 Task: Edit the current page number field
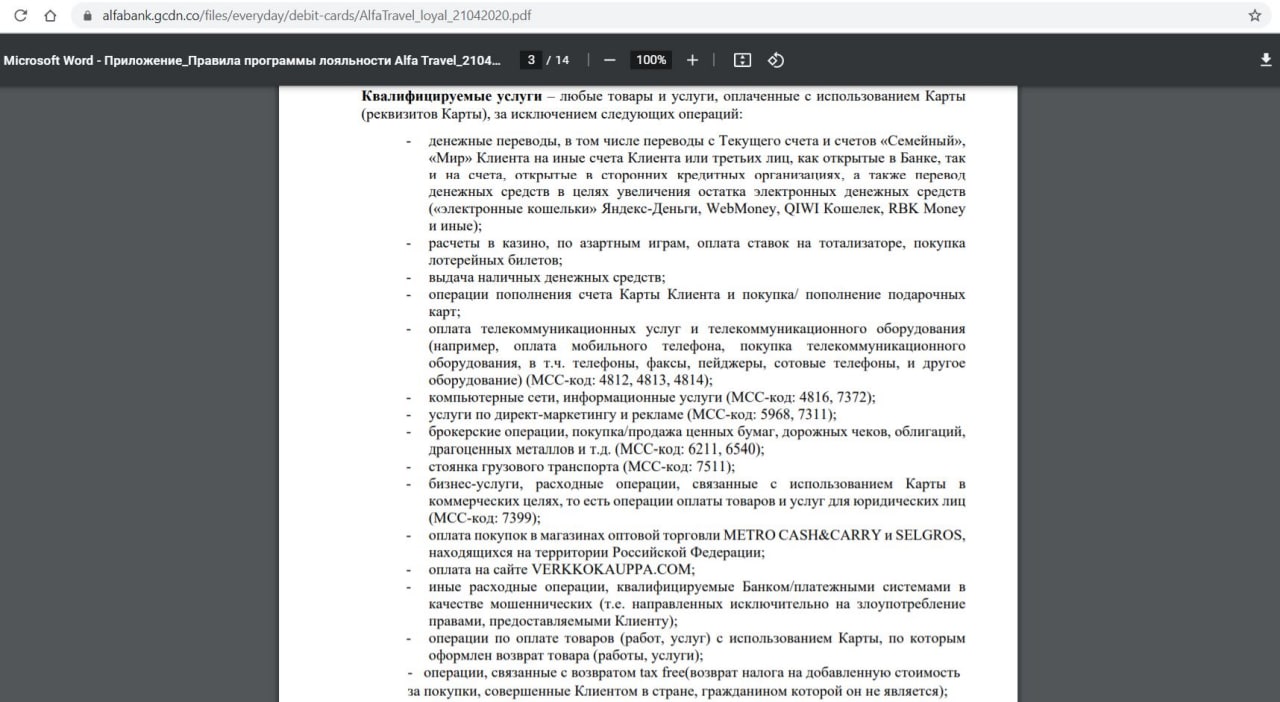532,60
